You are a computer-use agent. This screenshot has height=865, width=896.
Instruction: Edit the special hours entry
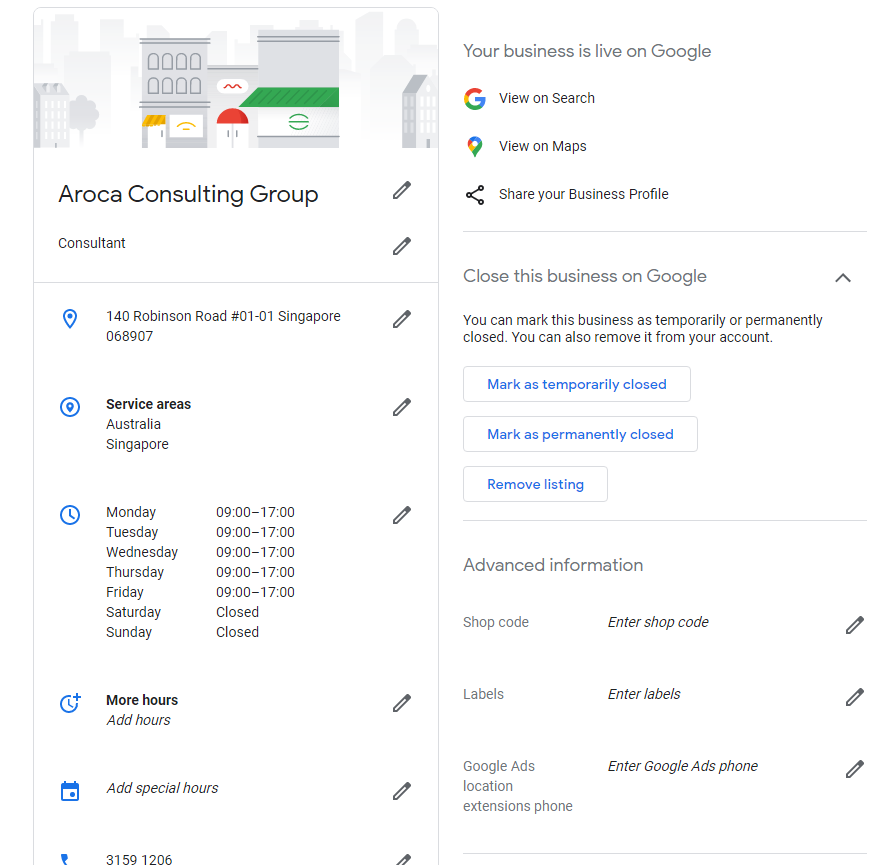(x=402, y=791)
